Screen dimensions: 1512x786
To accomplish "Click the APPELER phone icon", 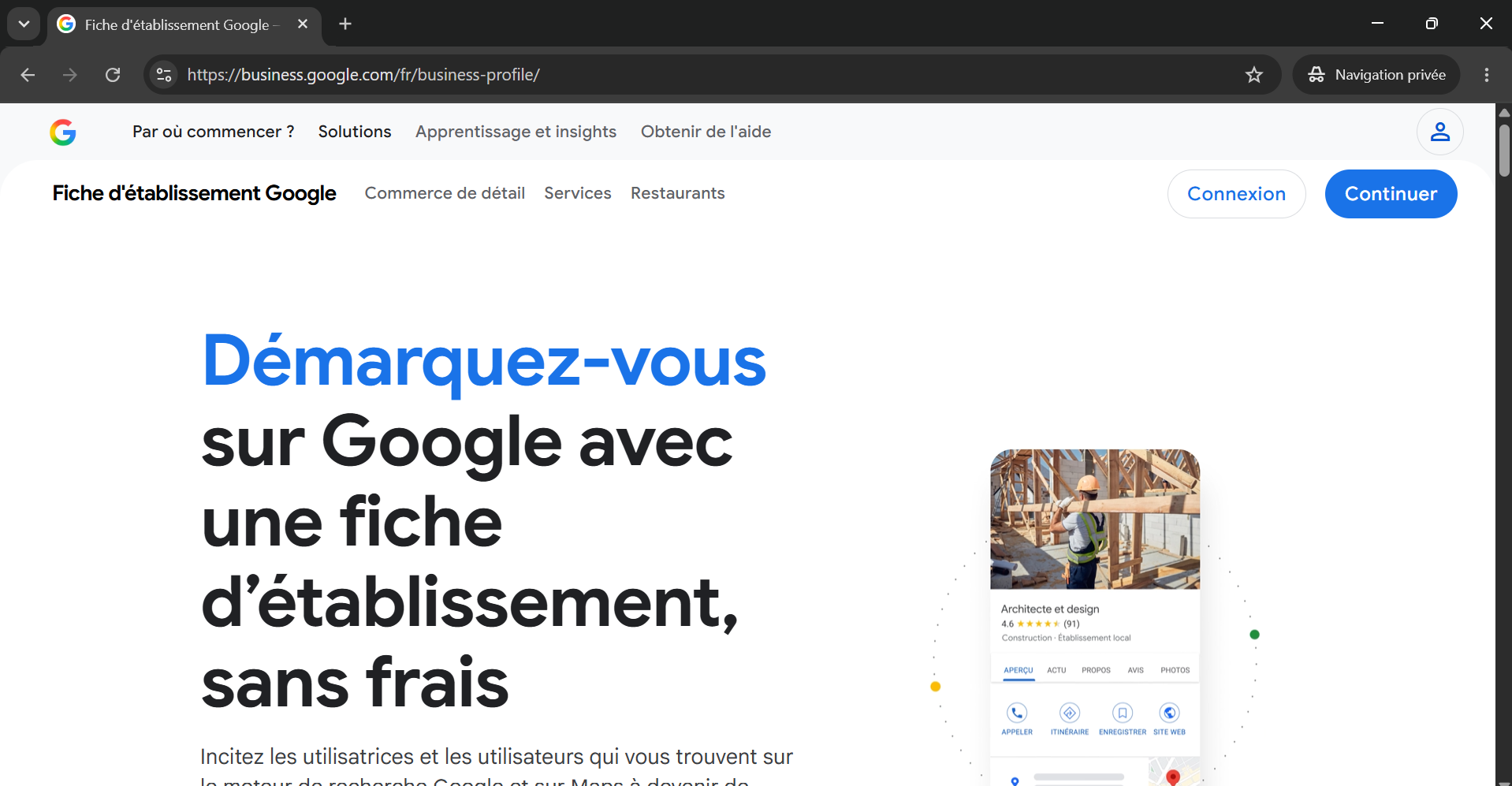I will tap(1017, 713).
